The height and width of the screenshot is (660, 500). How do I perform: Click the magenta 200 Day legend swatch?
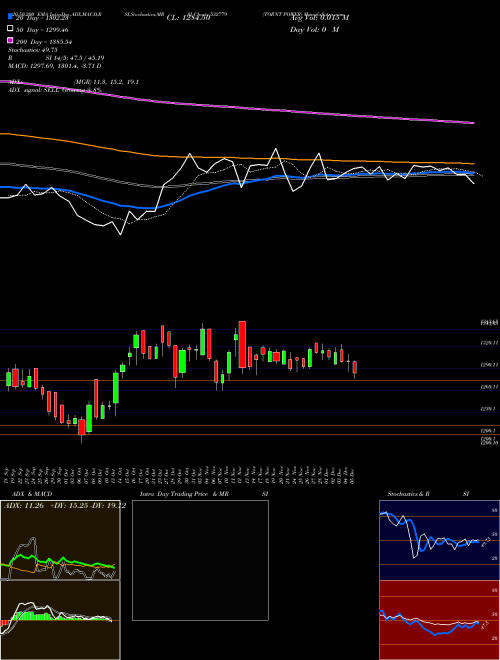(10, 40)
